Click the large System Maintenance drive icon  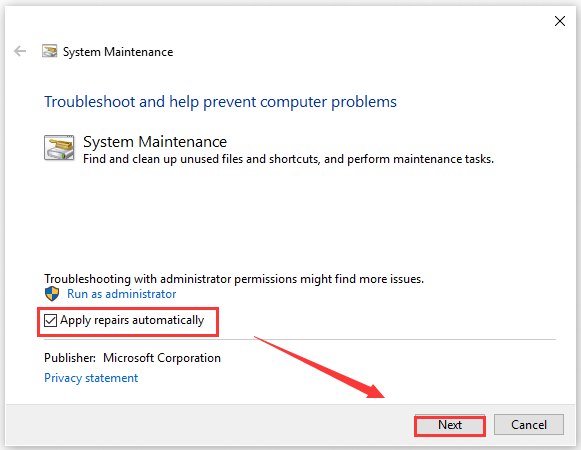(59, 148)
